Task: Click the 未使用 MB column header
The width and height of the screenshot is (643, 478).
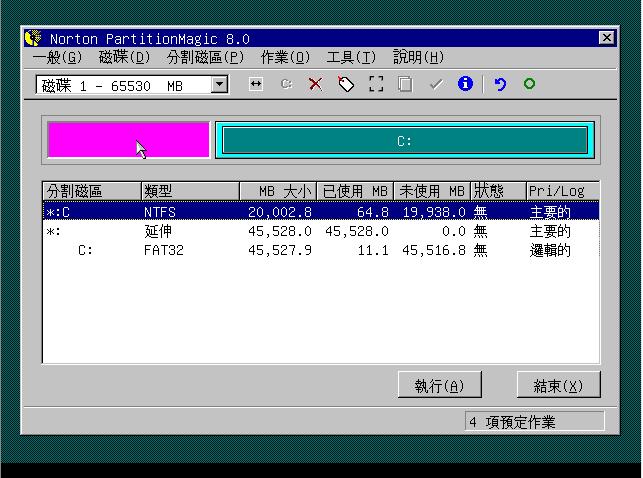Action: (432, 191)
